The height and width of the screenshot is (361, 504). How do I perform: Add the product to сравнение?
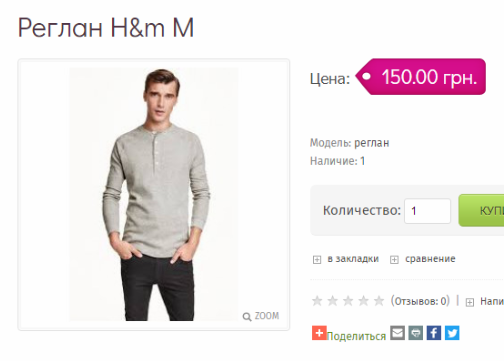click(430, 259)
